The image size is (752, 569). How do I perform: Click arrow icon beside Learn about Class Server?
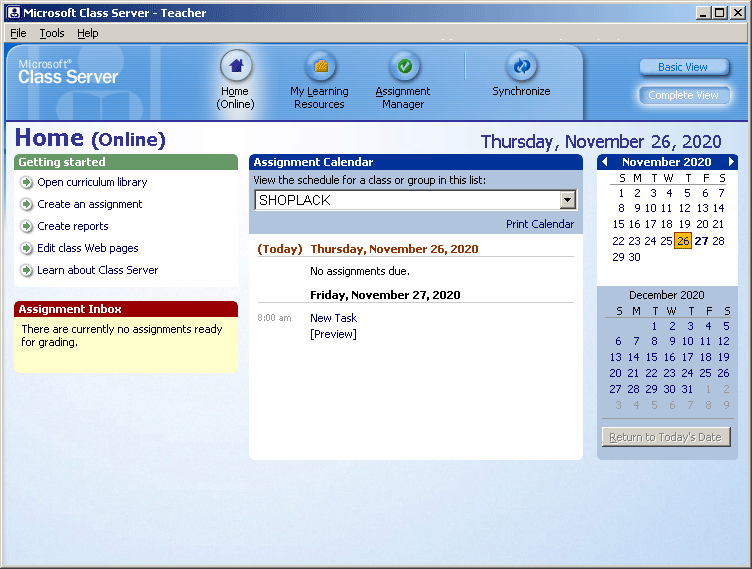[x=26, y=270]
